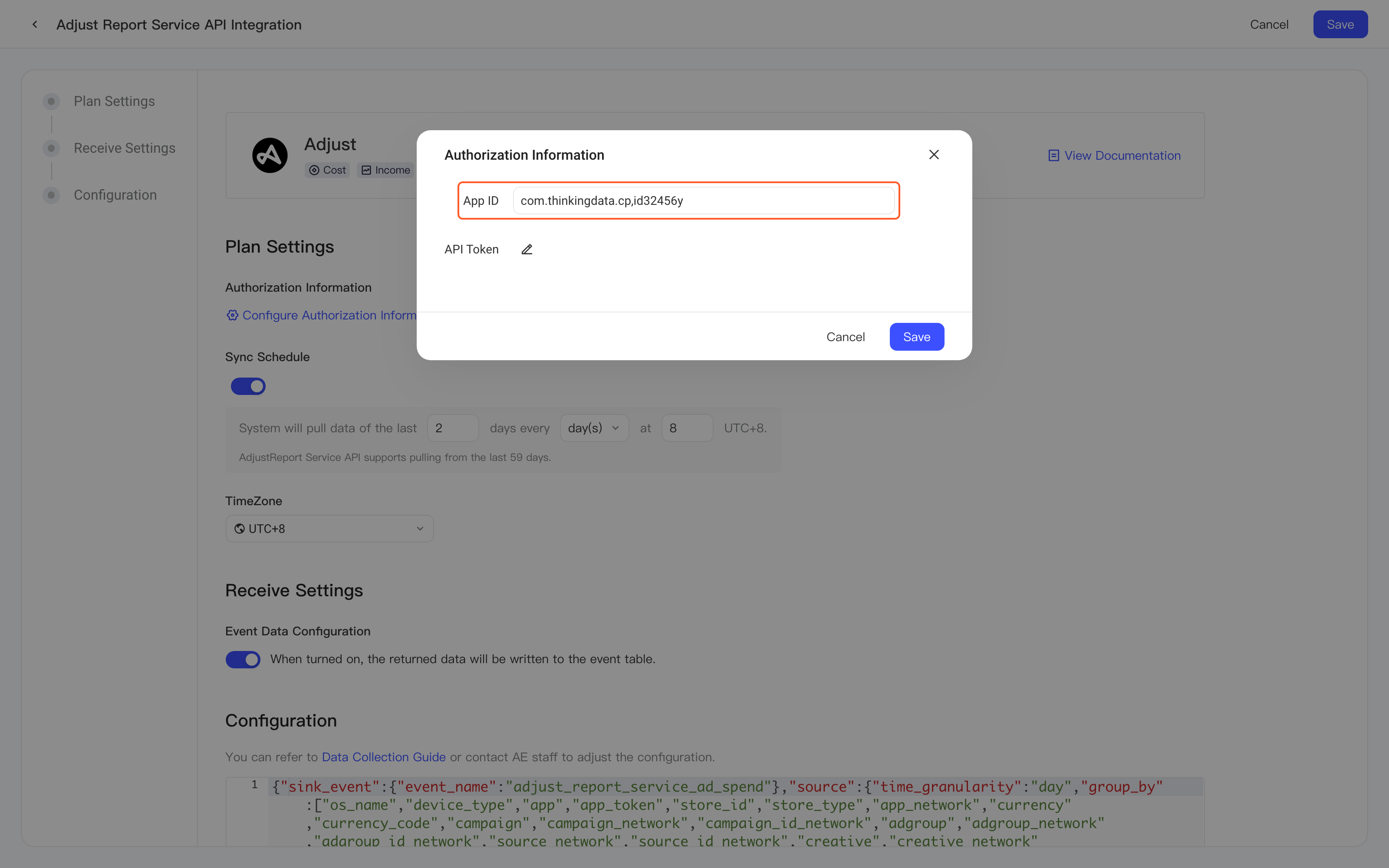Click the top-right page Cancel button
This screenshot has height=868, width=1389.
point(1269,24)
